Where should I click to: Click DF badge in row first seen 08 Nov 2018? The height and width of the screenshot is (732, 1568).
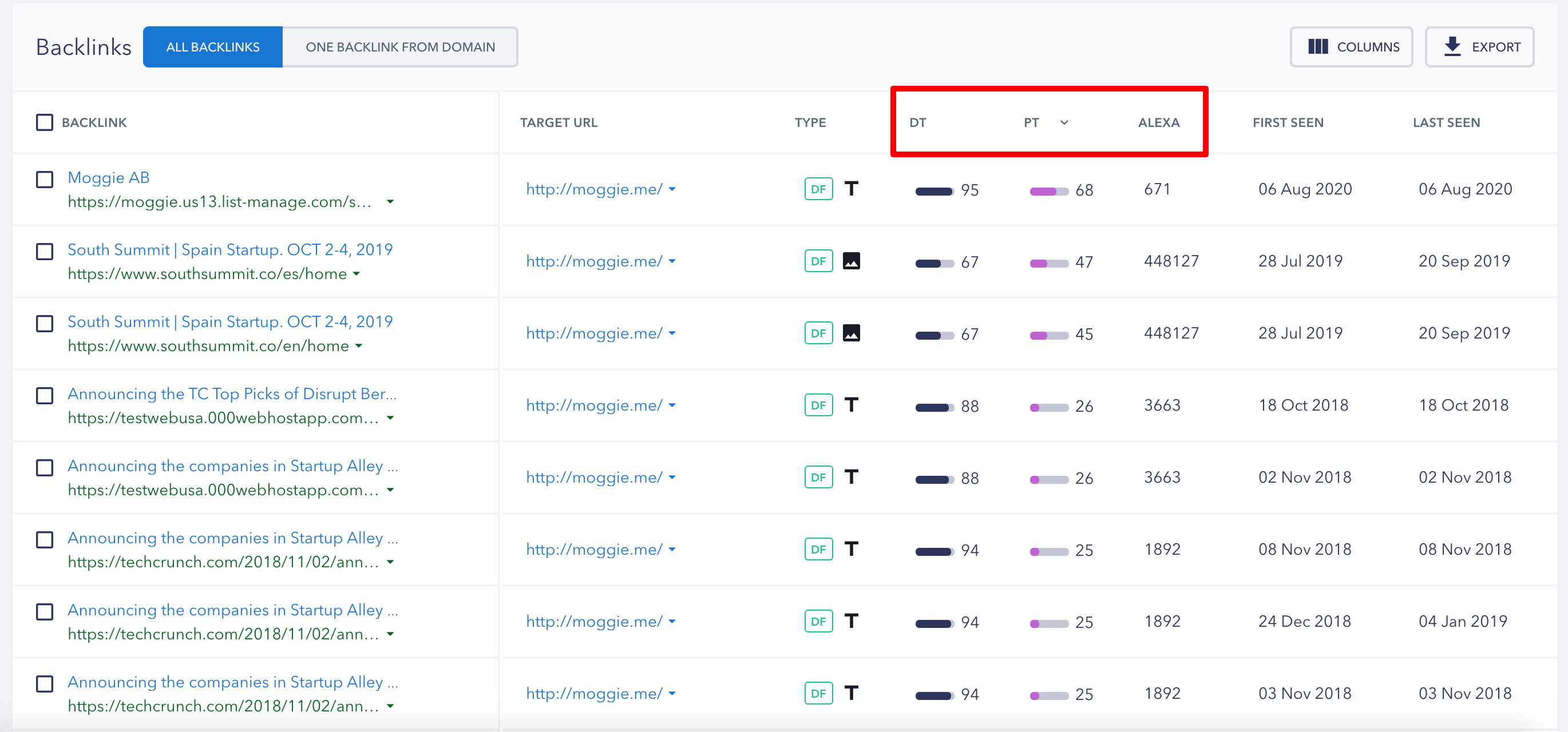point(818,549)
